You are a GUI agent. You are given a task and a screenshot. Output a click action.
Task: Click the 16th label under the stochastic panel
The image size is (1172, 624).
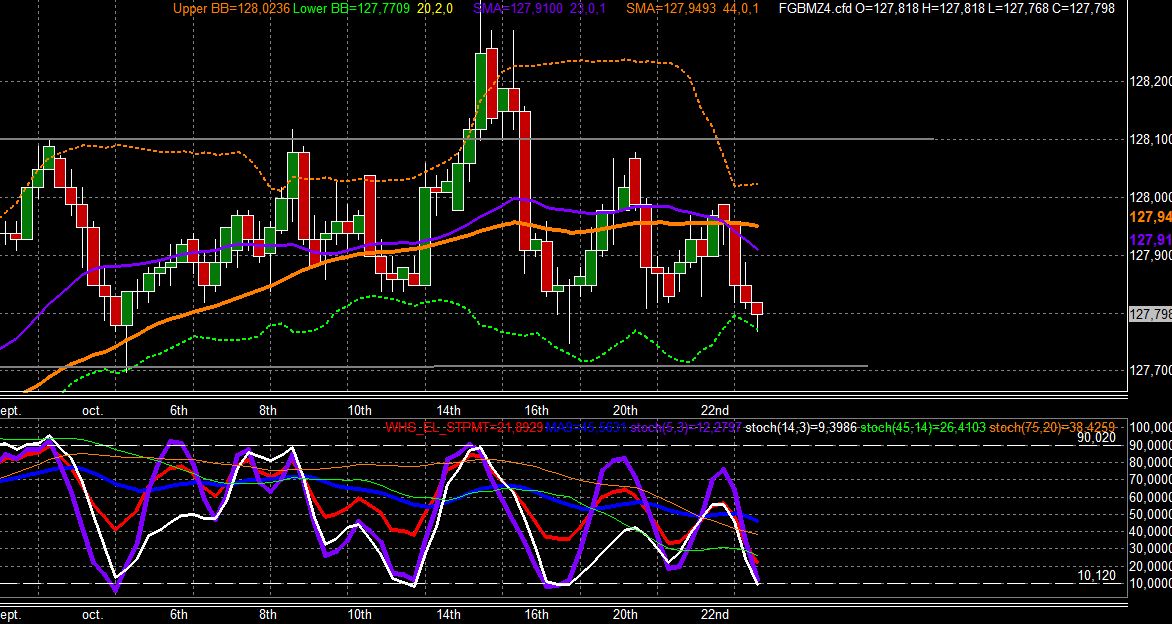pos(537,614)
